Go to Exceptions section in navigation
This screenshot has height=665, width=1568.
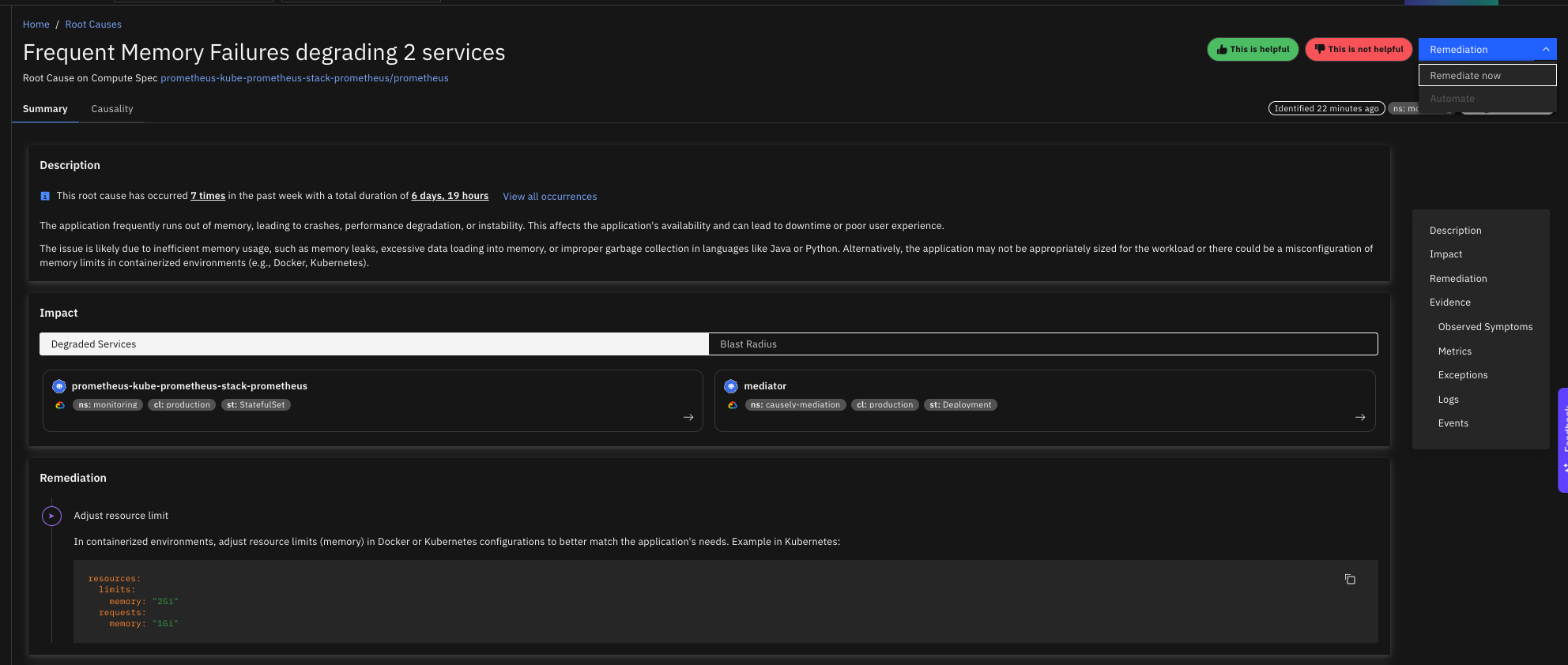pyautogui.click(x=1463, y=375)
